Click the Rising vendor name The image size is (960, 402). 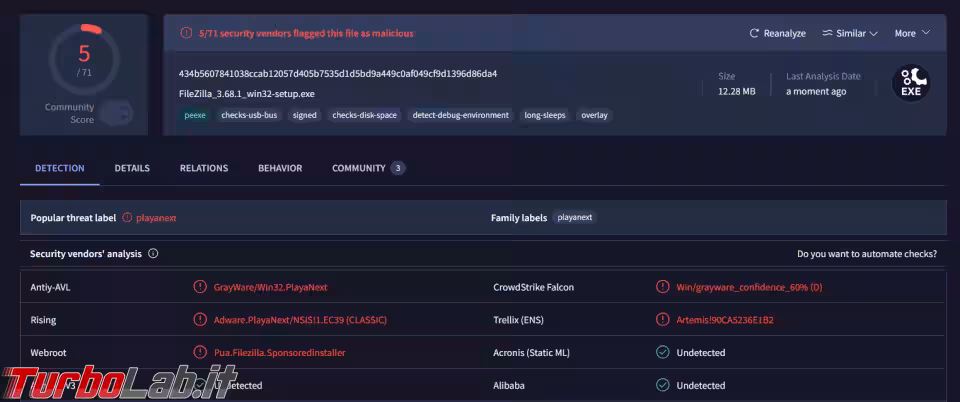tap(43, 320)
